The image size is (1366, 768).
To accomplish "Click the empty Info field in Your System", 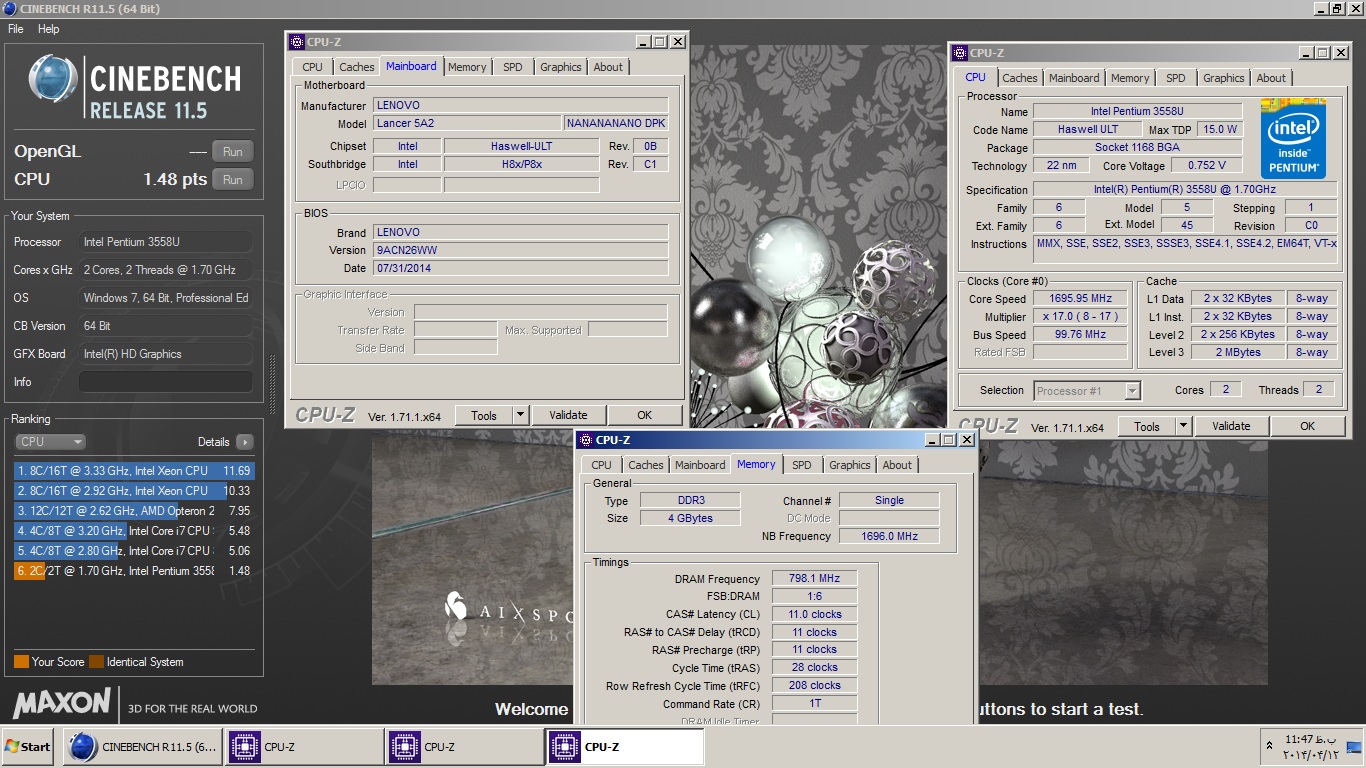I will 166,382.
